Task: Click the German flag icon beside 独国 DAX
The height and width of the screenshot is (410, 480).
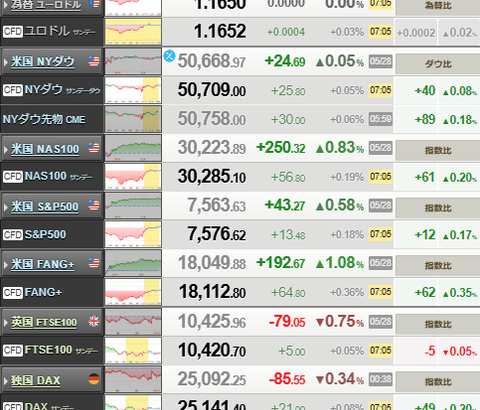Action: tap(94, 379)
